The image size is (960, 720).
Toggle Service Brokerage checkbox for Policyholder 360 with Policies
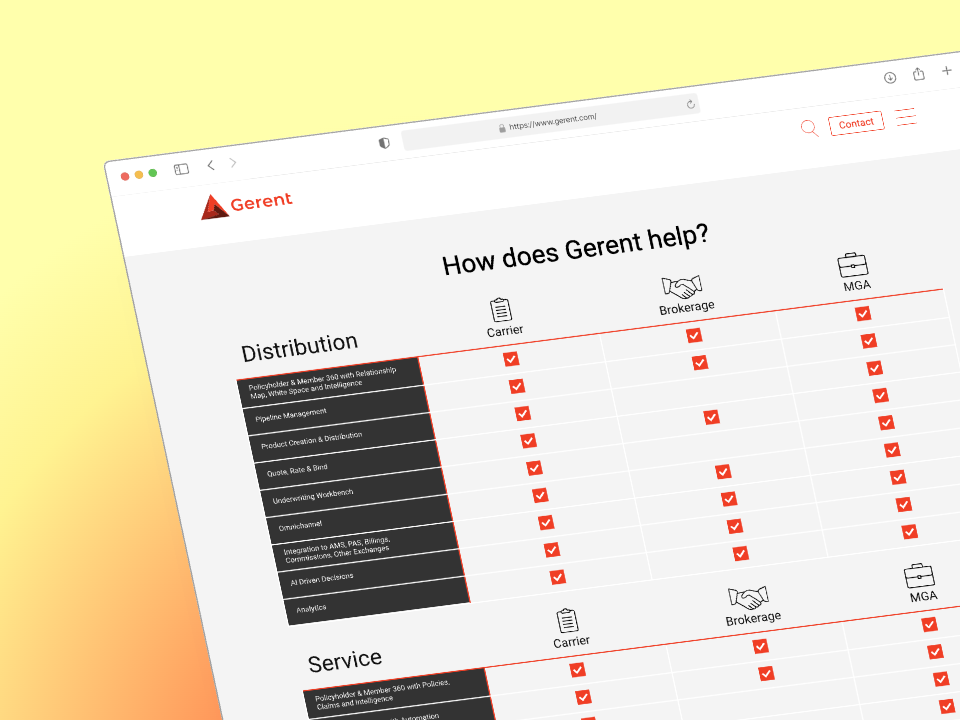coord(760,647)
